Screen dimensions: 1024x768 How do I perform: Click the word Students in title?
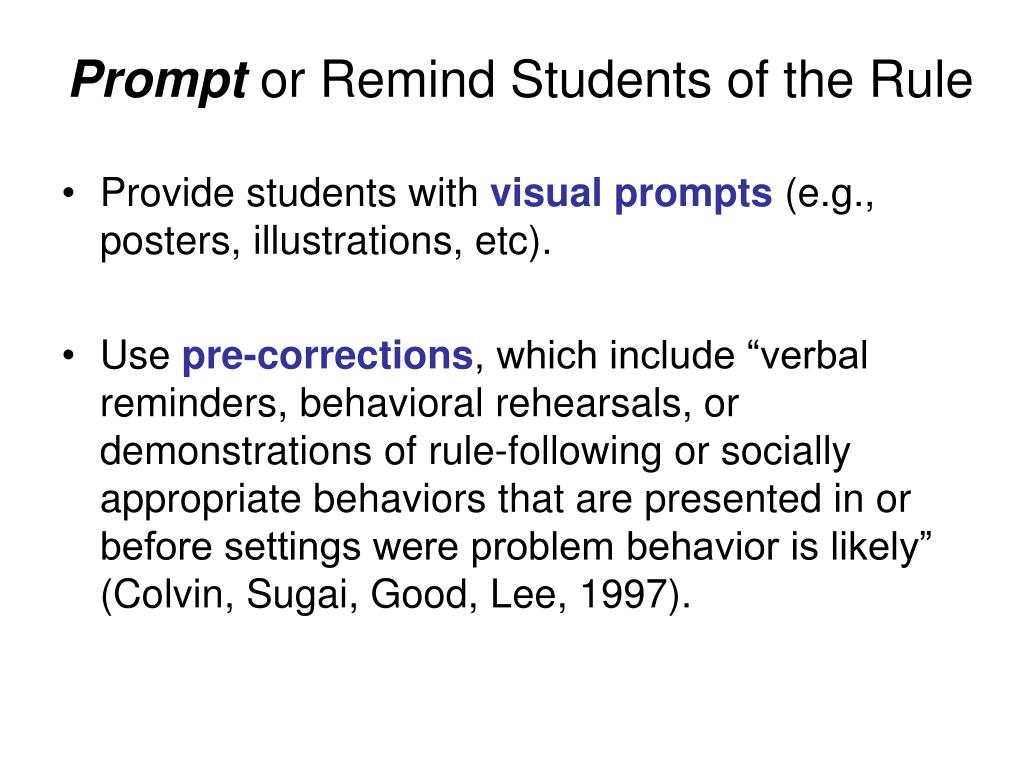(613, 80)
